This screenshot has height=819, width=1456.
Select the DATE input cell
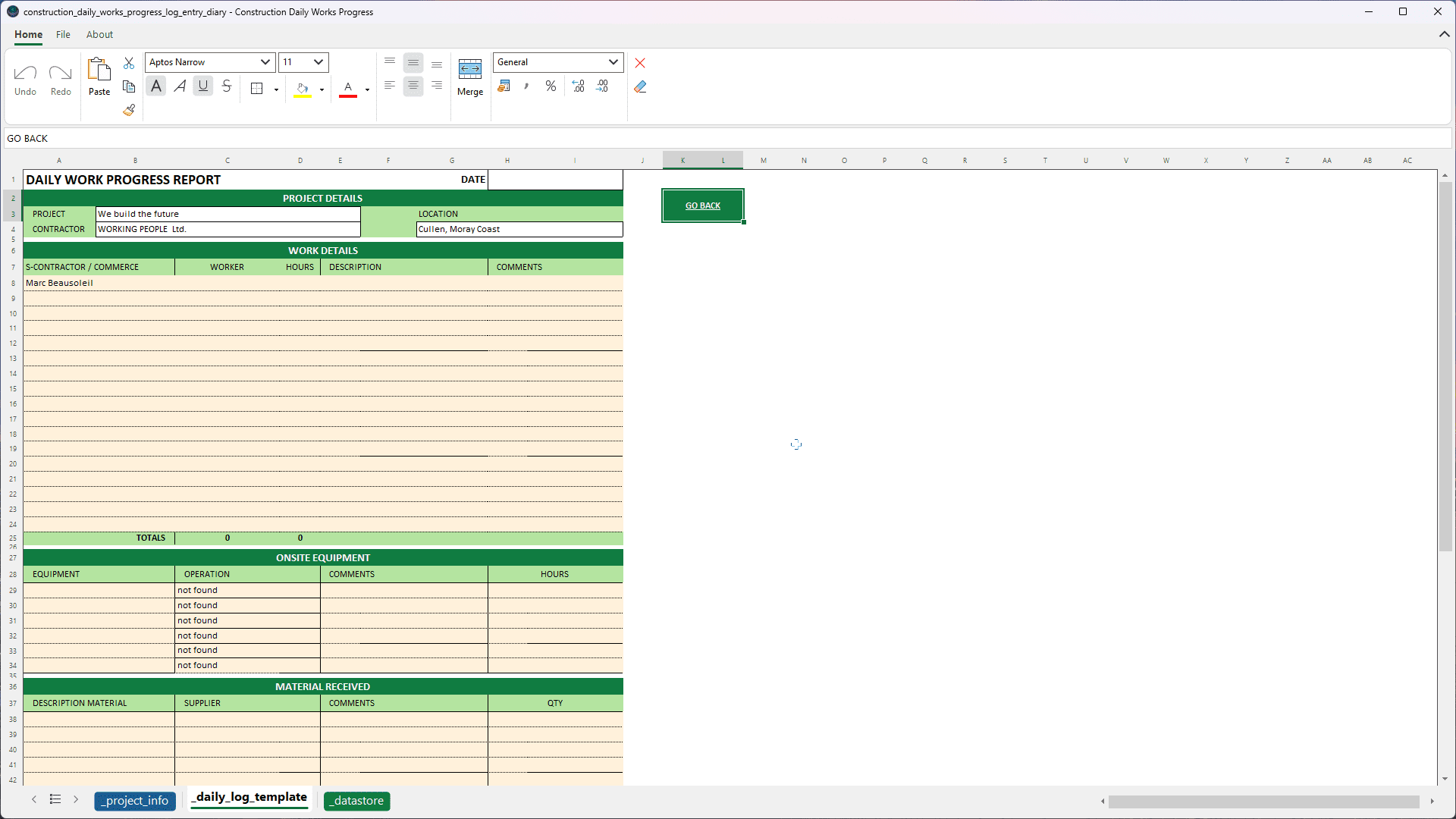pos(556,180)
